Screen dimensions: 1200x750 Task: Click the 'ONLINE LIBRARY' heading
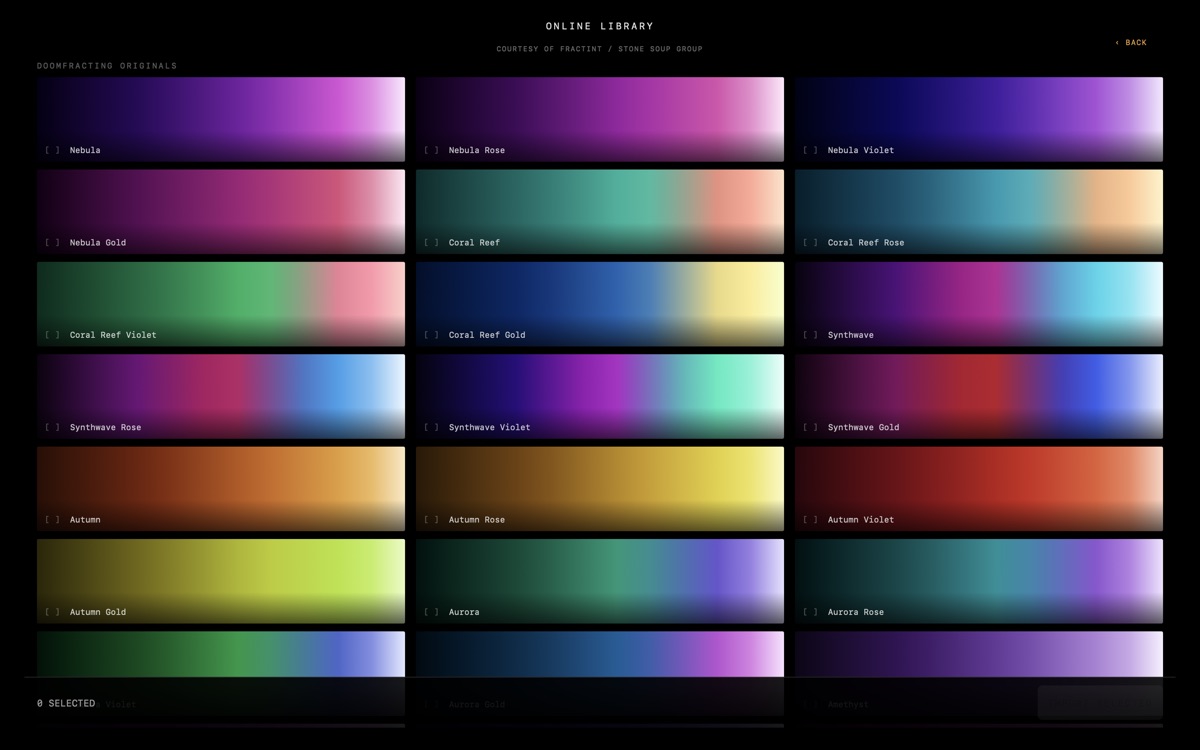pyautogui.click(x=600, y=26)
